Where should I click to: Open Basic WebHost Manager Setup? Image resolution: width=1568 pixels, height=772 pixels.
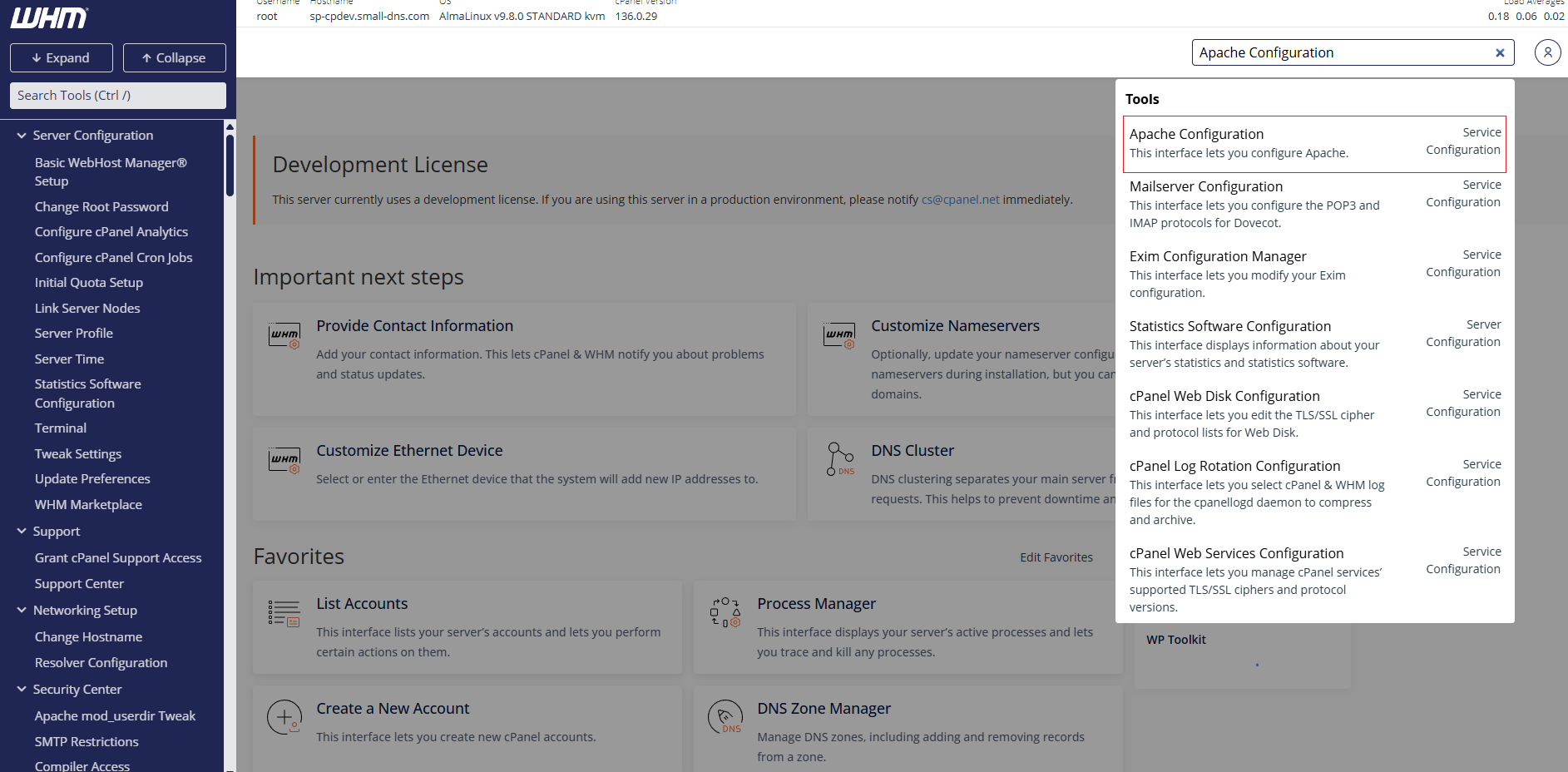point(111,171)
